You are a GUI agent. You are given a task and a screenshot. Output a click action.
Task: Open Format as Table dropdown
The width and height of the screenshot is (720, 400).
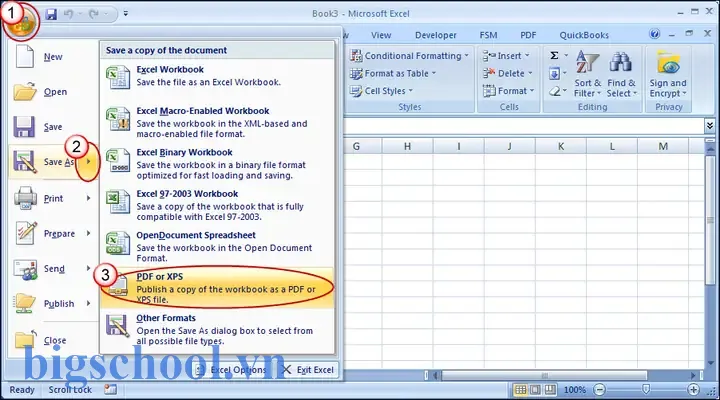click(x=393, y=73)
